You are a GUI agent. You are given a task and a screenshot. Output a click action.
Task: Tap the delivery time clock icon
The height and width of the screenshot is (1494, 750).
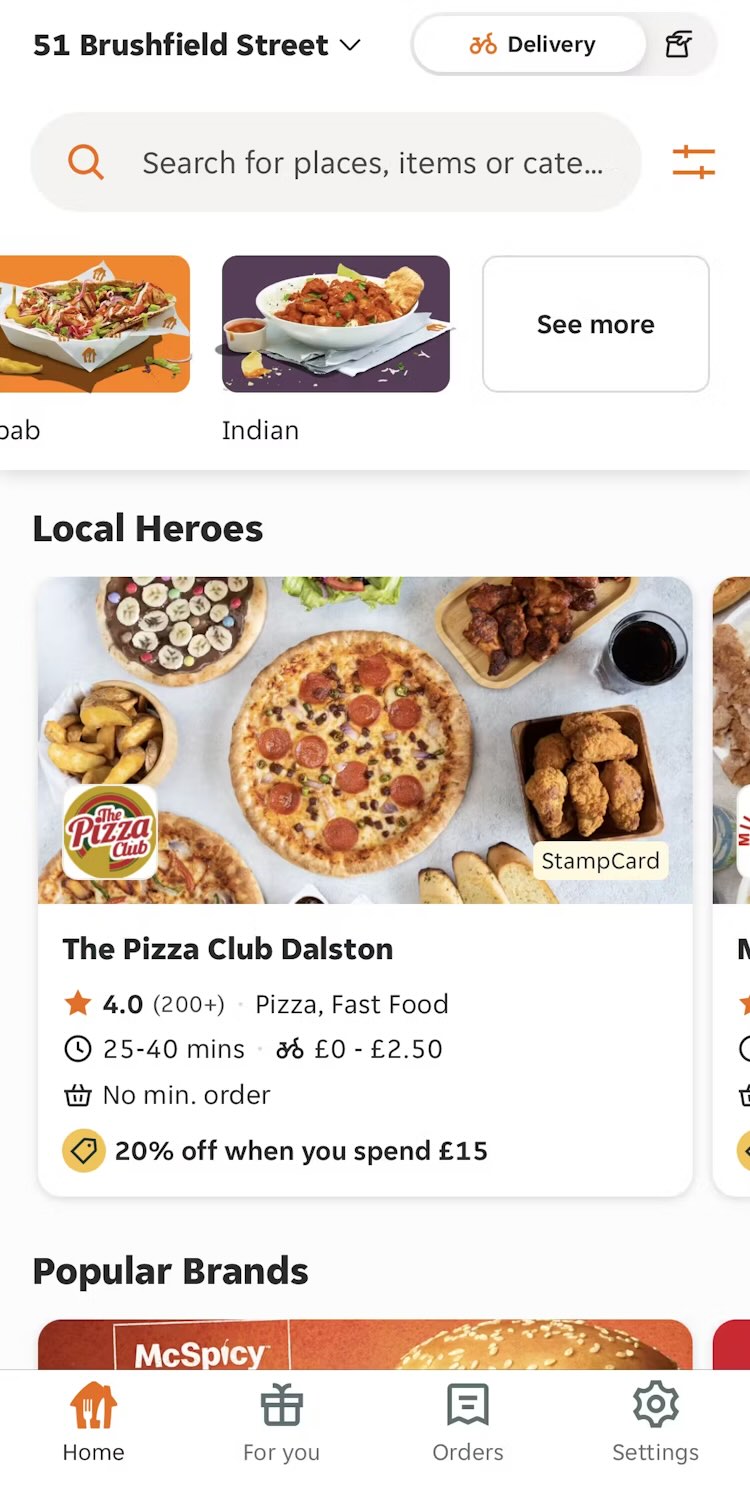click(x=77, y=1049)
